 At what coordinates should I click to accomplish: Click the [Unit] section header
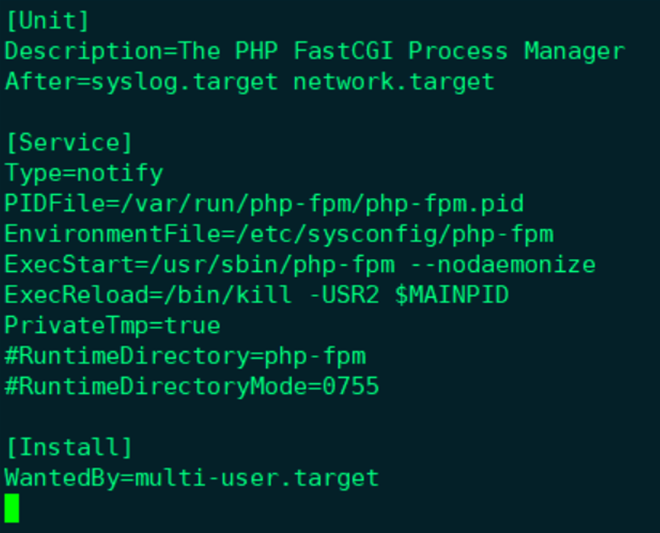pos(47,20)
